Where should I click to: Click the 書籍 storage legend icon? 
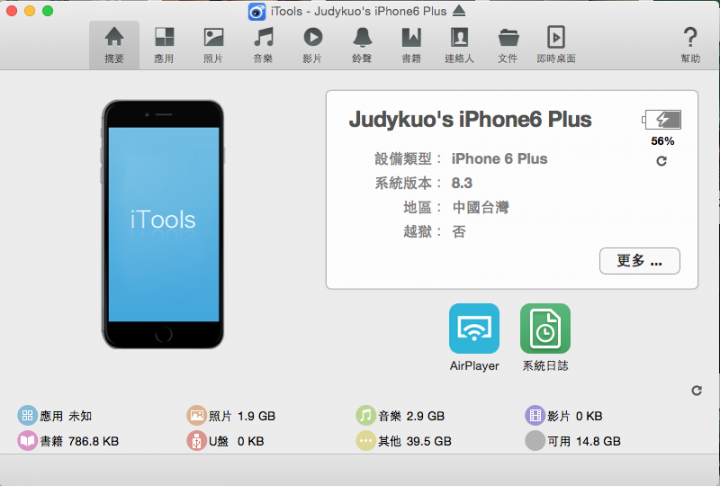(x=28, y=441)
